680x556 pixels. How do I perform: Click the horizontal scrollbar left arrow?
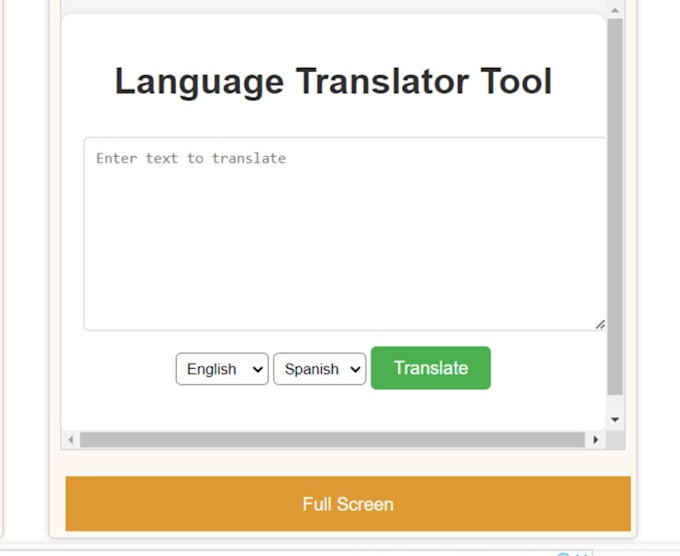[71, 440]
